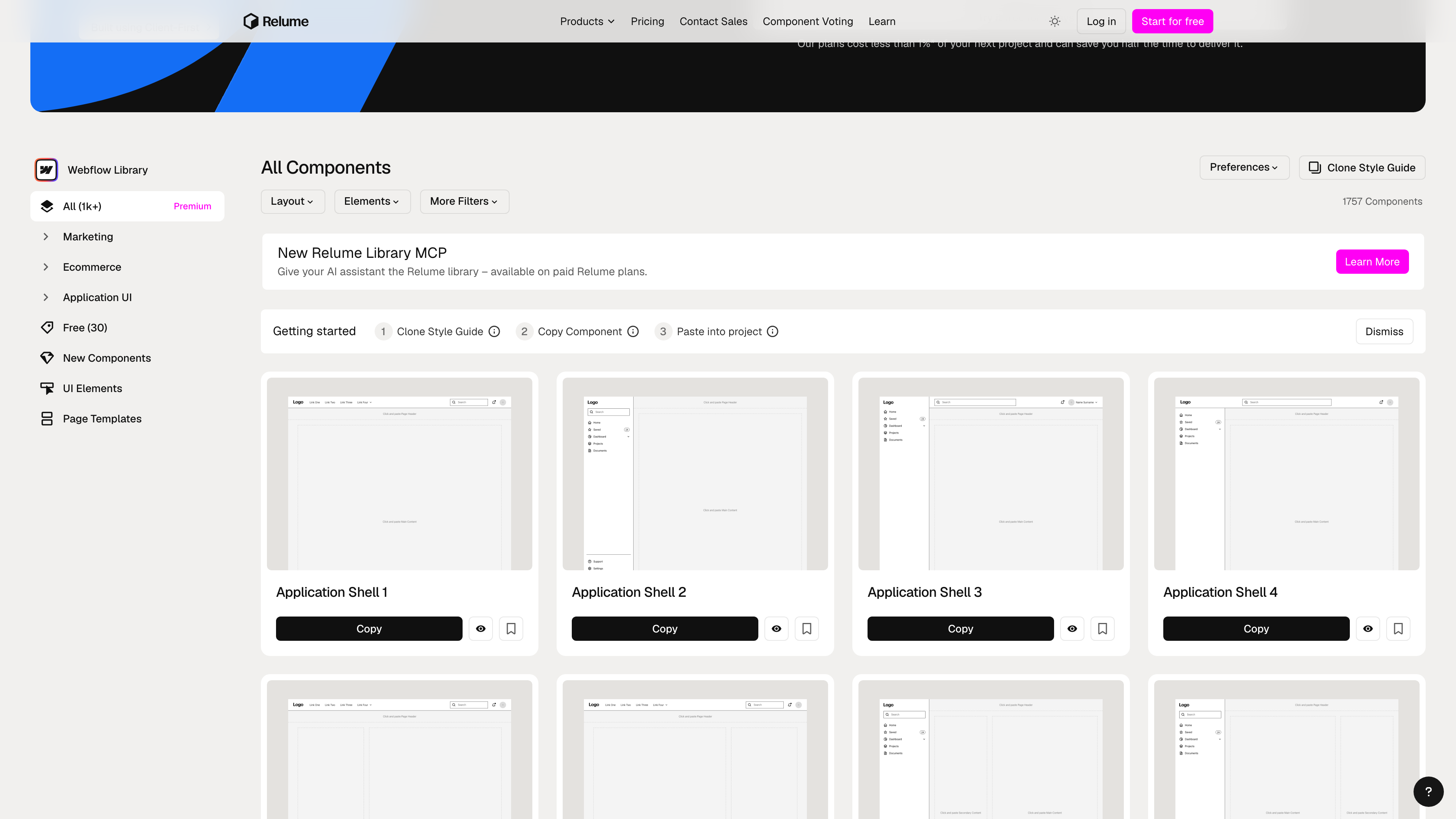Open the Elements filter dropdown

tap(372, 201)
